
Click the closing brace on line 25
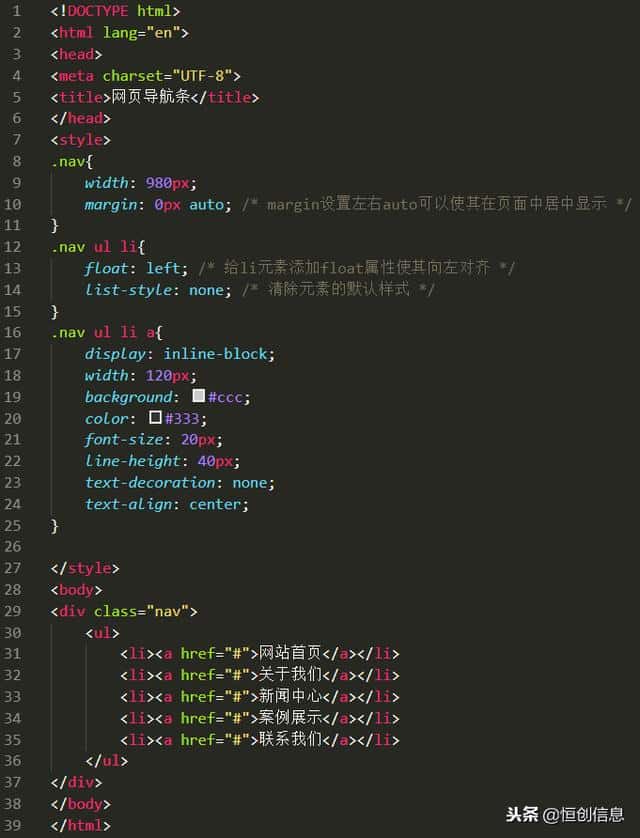tap(54, 526)
